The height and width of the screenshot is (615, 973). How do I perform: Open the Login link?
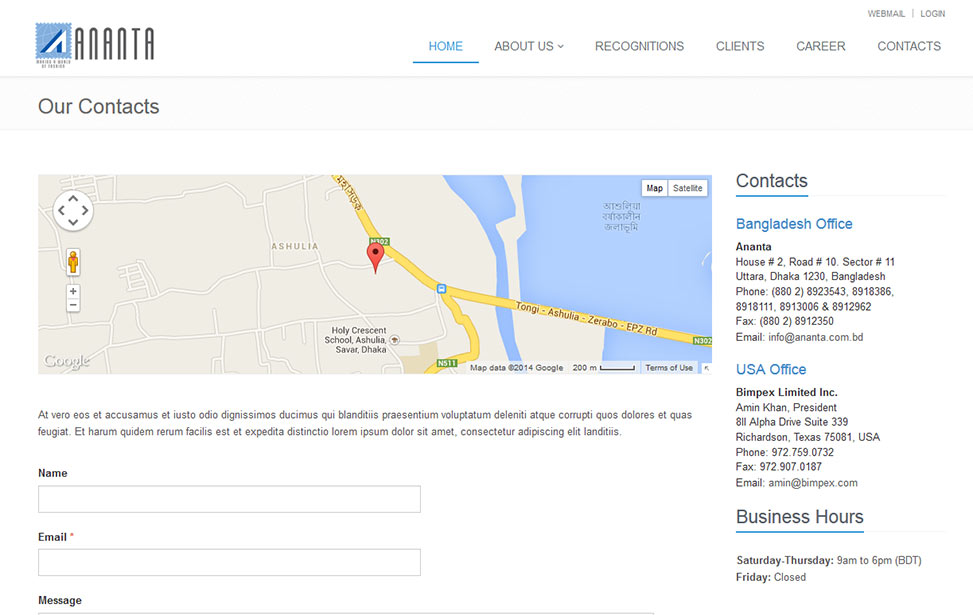pyautogui.click(x=932, y=14)
